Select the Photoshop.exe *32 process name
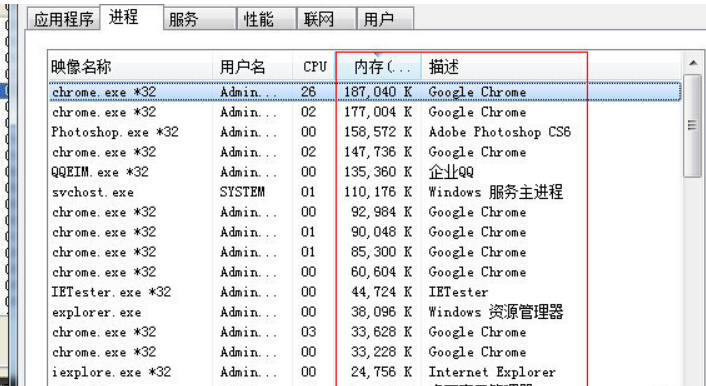This screenshot has height=386, width=706. [115, 132]
